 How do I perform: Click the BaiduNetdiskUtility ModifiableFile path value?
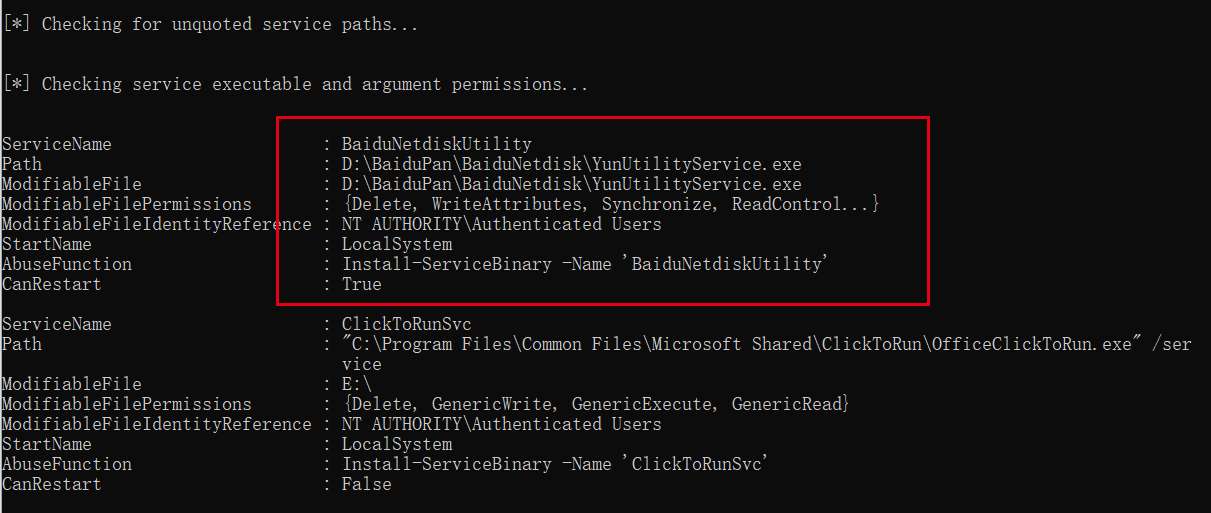[571, 184]
